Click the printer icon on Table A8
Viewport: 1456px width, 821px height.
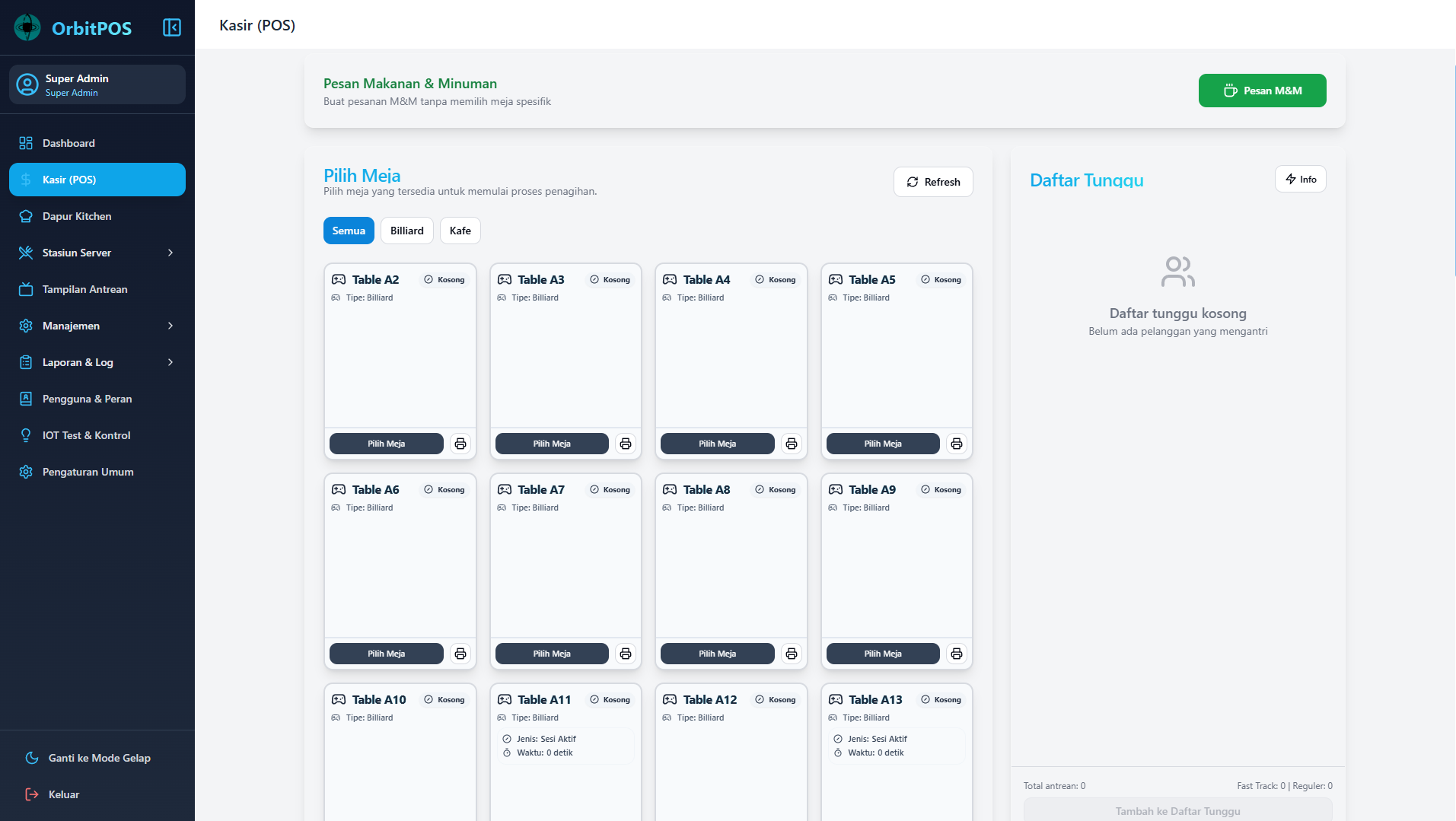coord(792,654)
